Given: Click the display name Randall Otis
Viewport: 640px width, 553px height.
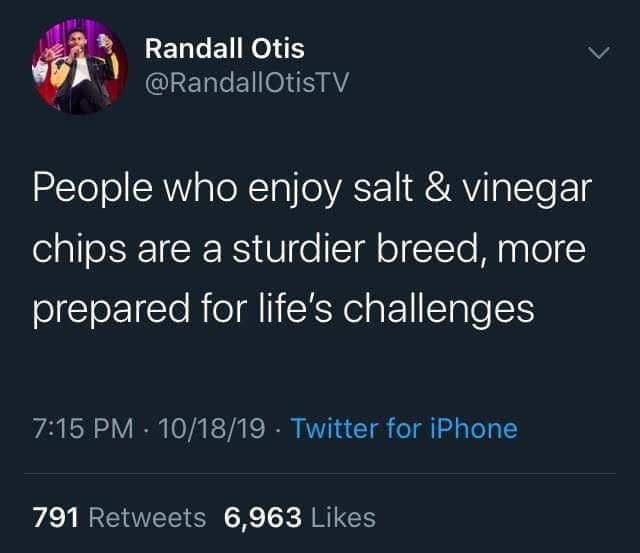Looking at the screenshot, I should [224, 47].
